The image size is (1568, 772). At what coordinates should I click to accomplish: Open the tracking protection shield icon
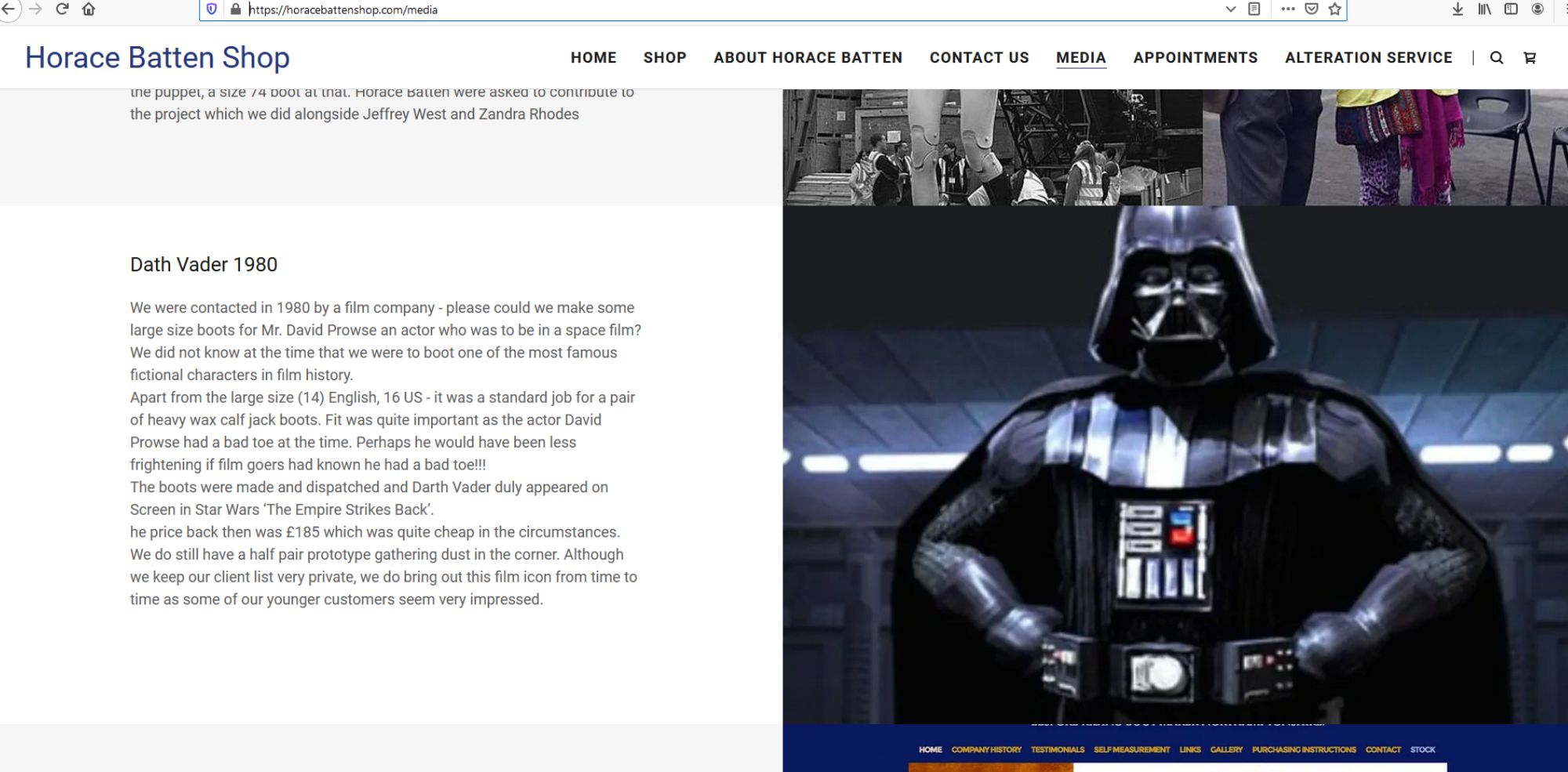coord(212,9)
